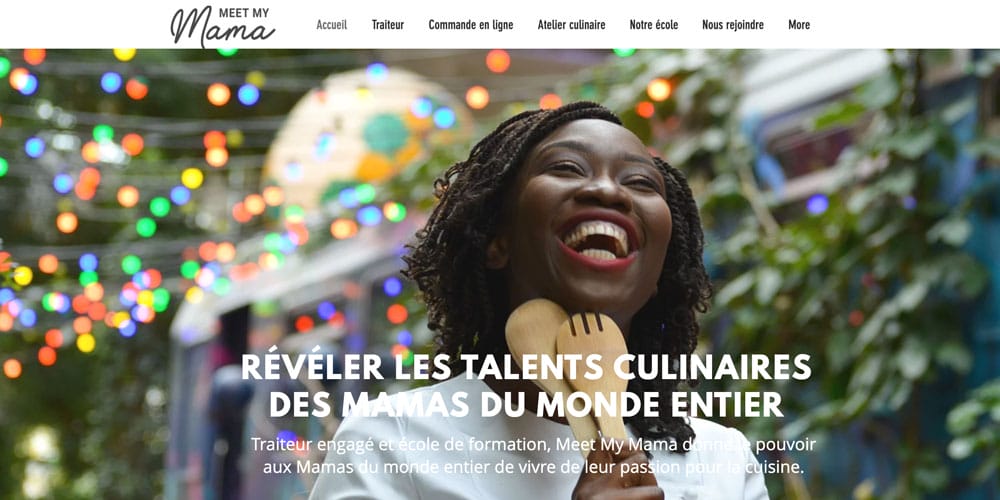This screenshot has width=1000, height=500.
Task: Go to the Accueil page
Action: pyautogui.click(x=332, y=25)
